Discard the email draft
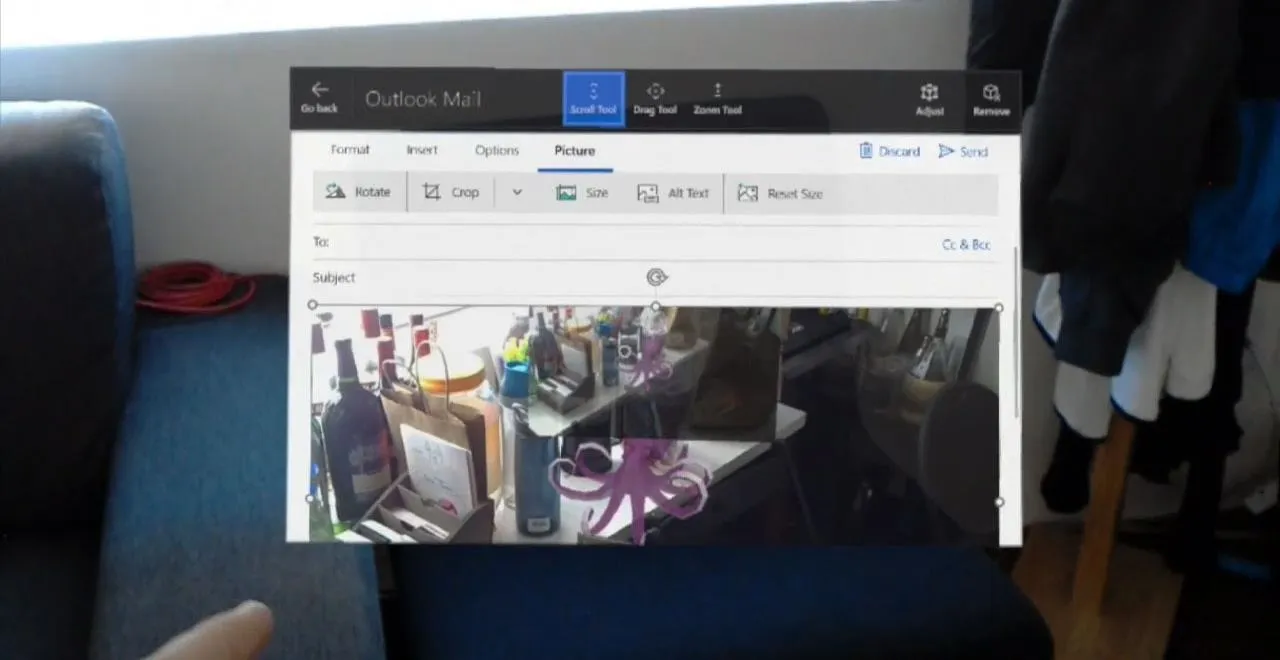1280x660 pixels. point(889,151)
